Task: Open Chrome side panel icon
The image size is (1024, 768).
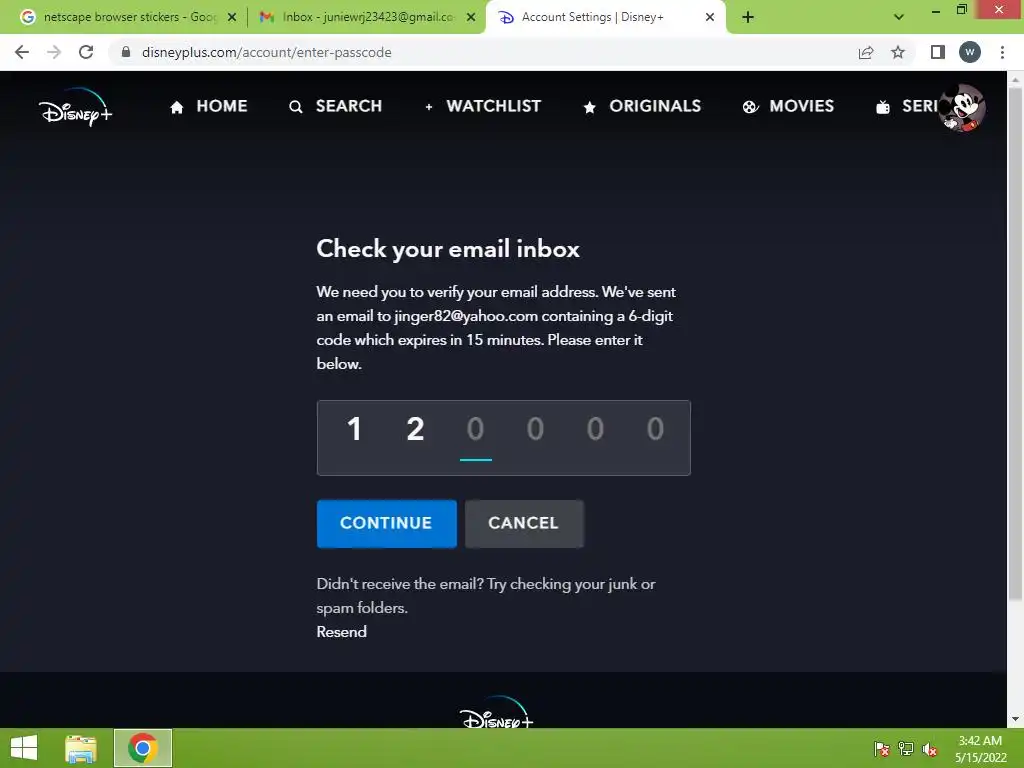Action: click(x=938, y=52)
